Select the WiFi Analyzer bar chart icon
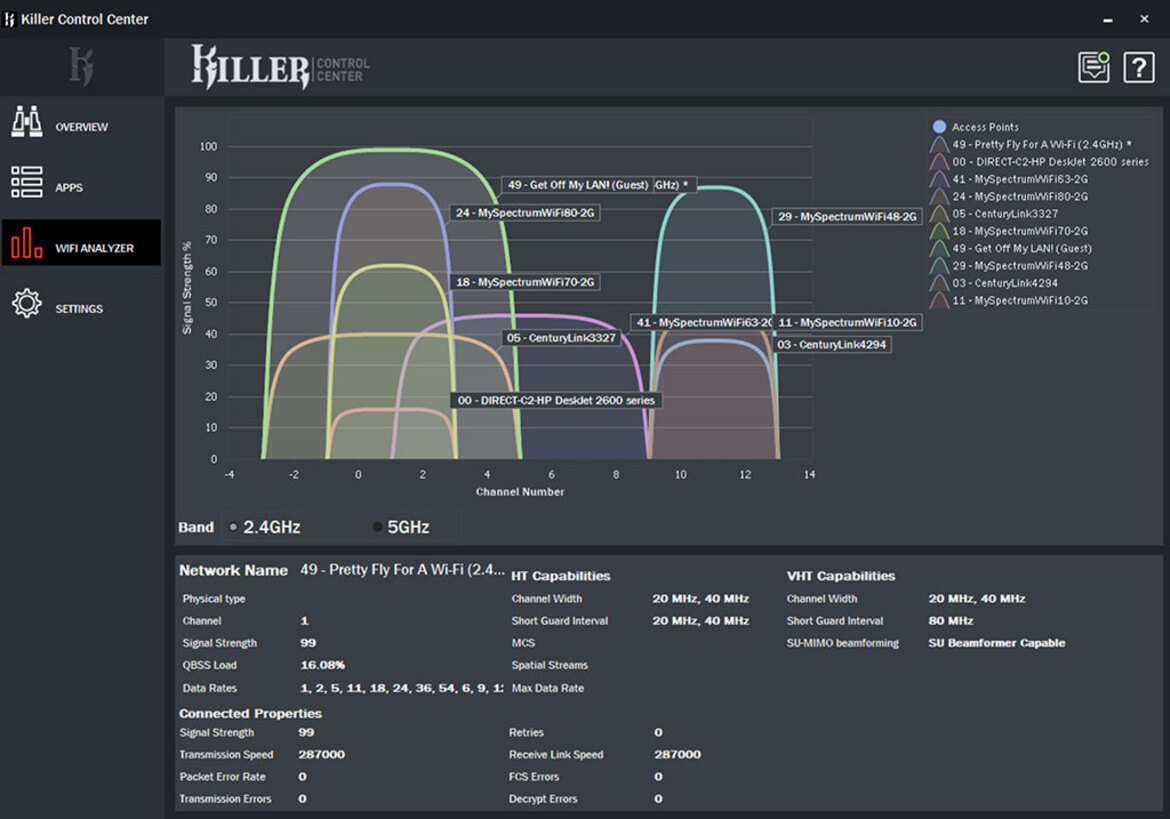This screenshot has width=1170, height=819. 27,242
